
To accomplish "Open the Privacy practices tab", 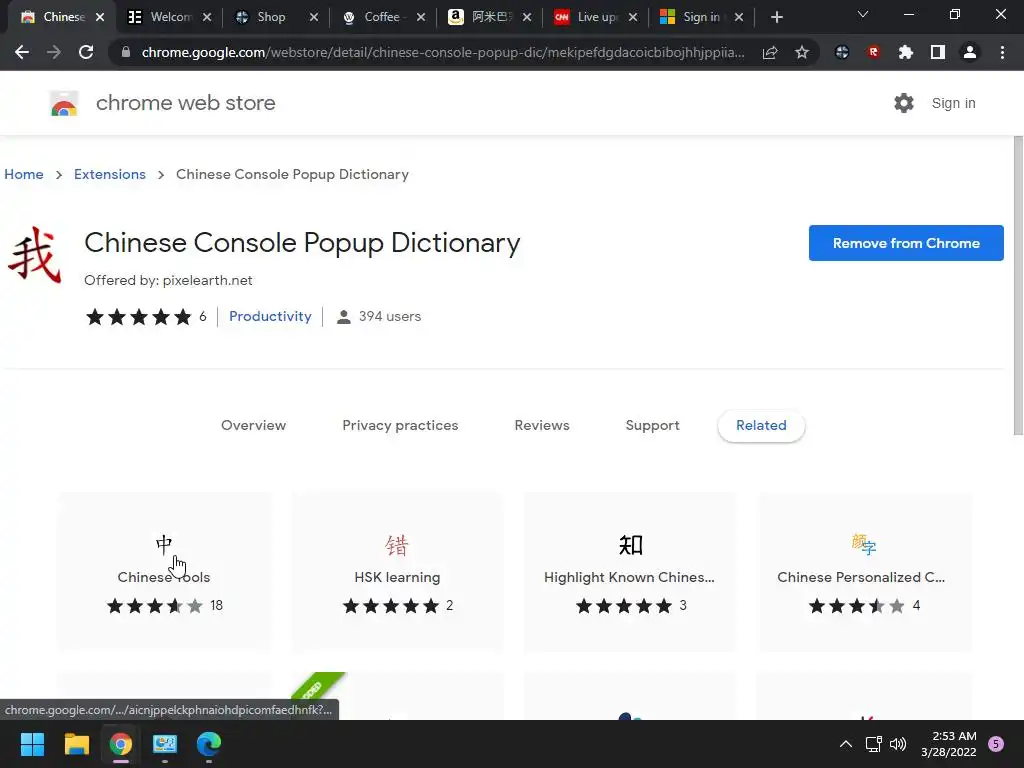I will tap(400, 425).
